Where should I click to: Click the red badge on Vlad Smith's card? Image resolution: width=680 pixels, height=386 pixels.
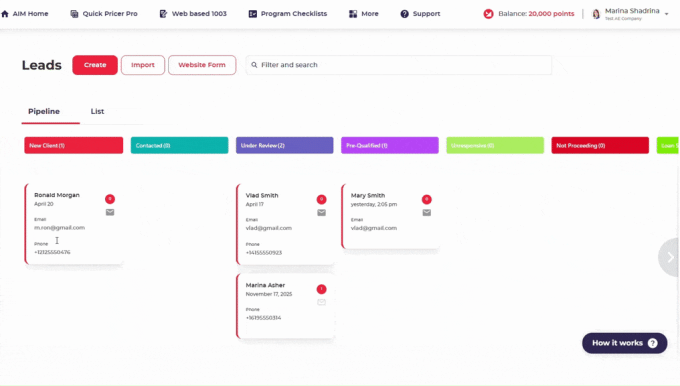[x=321, y=199]
